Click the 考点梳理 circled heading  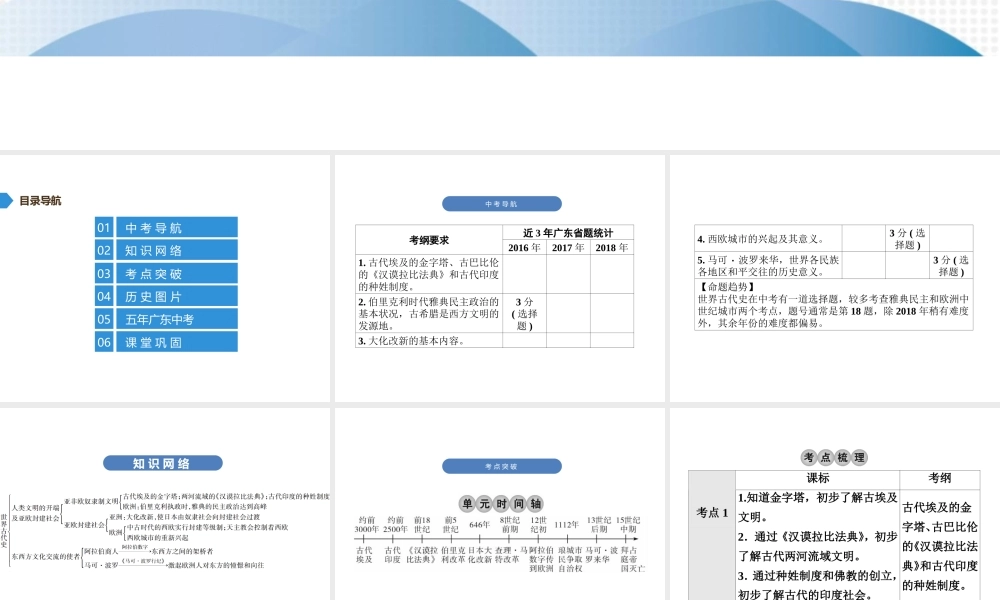tap(834, 457)
